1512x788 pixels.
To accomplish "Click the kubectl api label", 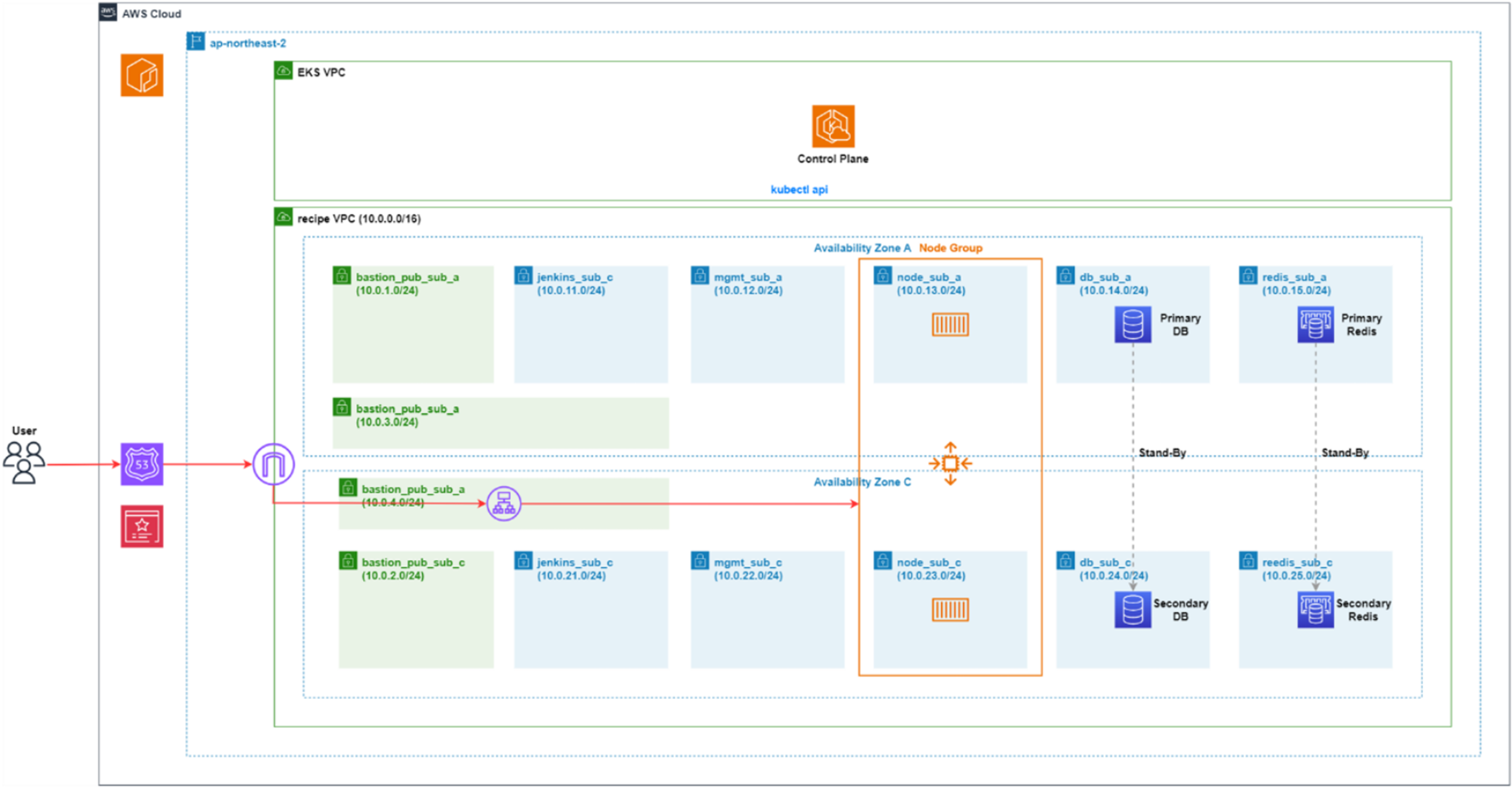I will [x=799, y=190].
